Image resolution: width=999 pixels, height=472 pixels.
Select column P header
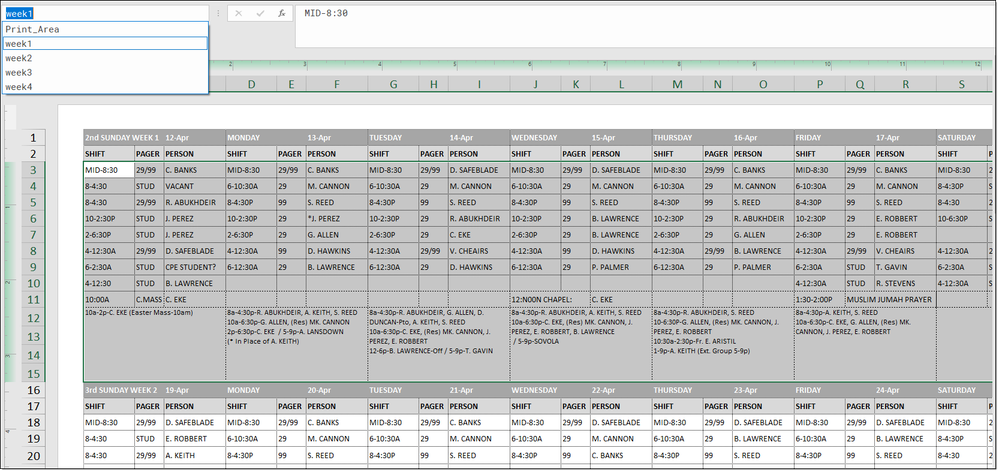point(820,84)
